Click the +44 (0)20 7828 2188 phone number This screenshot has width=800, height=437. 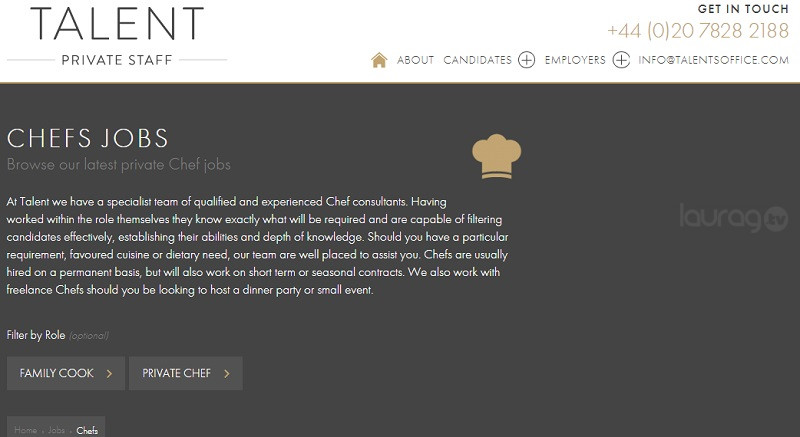point(698,31)
